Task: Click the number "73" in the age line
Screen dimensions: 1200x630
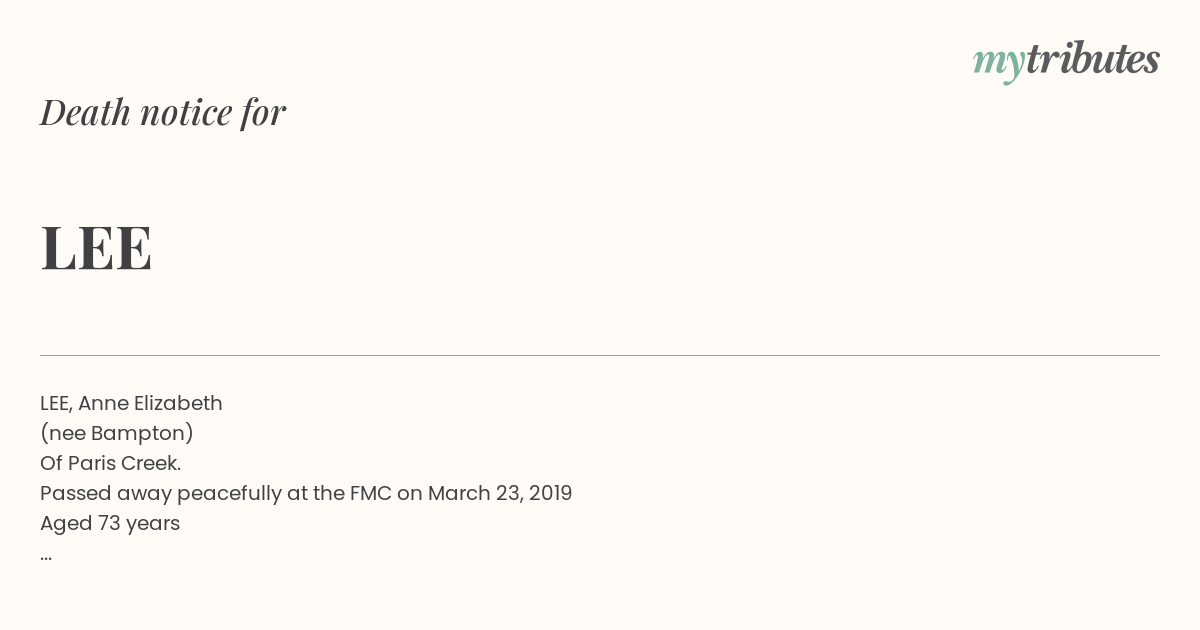Action: tap(108, 523)
